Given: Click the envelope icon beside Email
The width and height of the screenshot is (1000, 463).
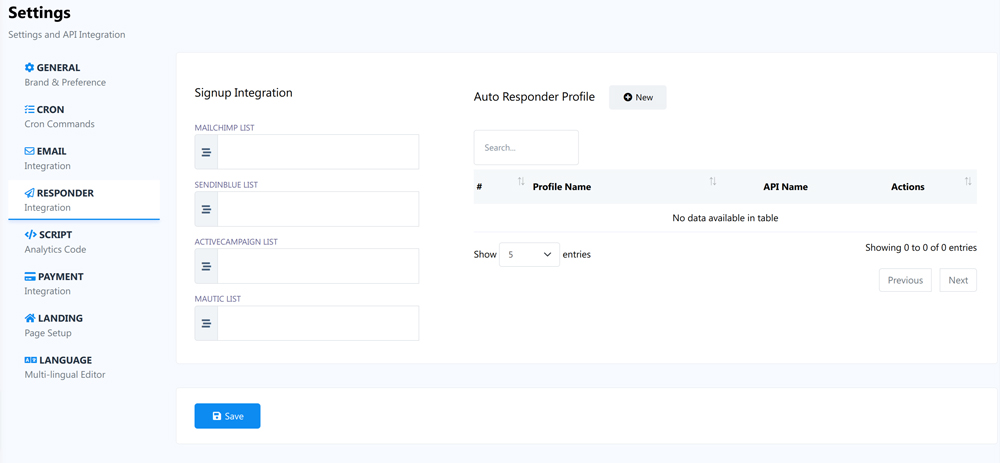Looking at the screenshot, I should 29,152.
